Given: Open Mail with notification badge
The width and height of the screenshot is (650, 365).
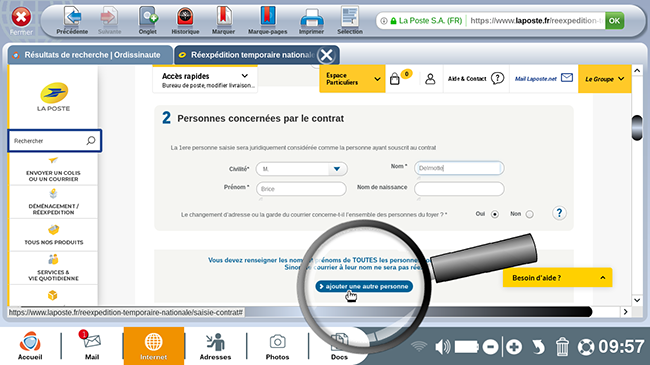Looking at the screenshot, I should [92, 346].
